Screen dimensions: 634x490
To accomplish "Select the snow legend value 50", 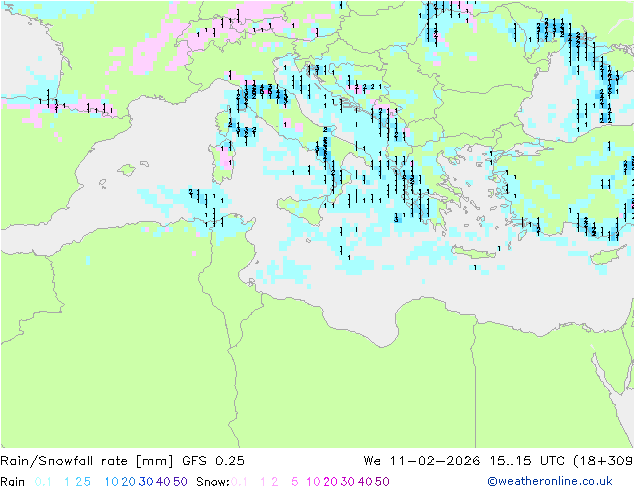I will (383, 482).
